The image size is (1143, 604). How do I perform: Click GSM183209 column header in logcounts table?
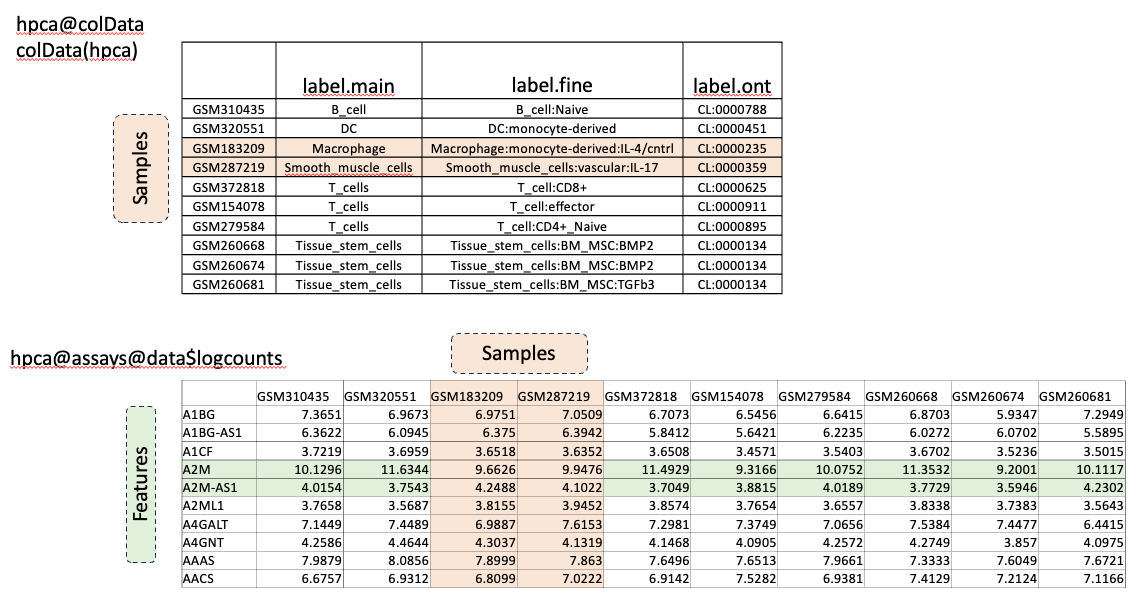(x=474, y=396)
